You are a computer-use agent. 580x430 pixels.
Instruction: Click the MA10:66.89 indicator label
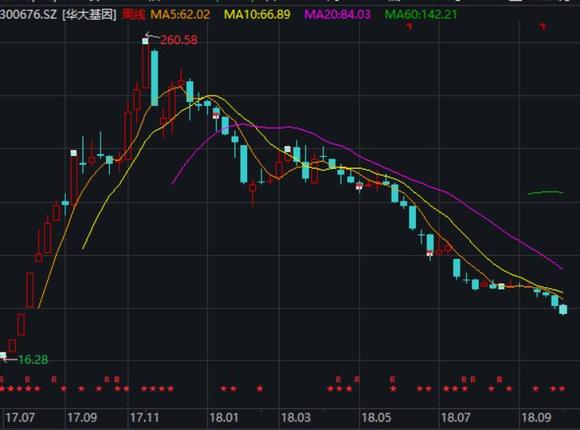tap(257, 15)
